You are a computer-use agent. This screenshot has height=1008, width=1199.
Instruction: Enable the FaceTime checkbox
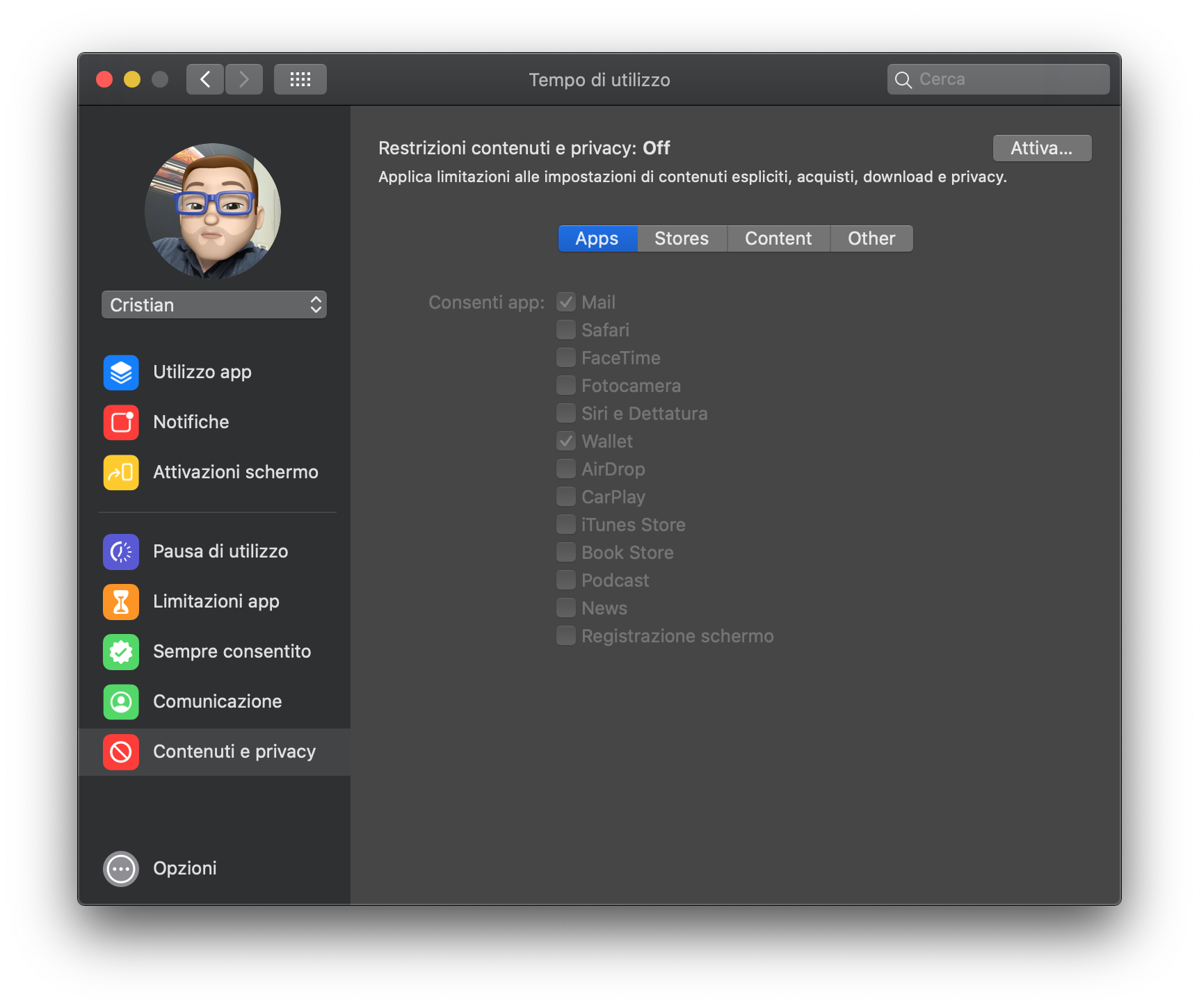(x=566, y=358)
